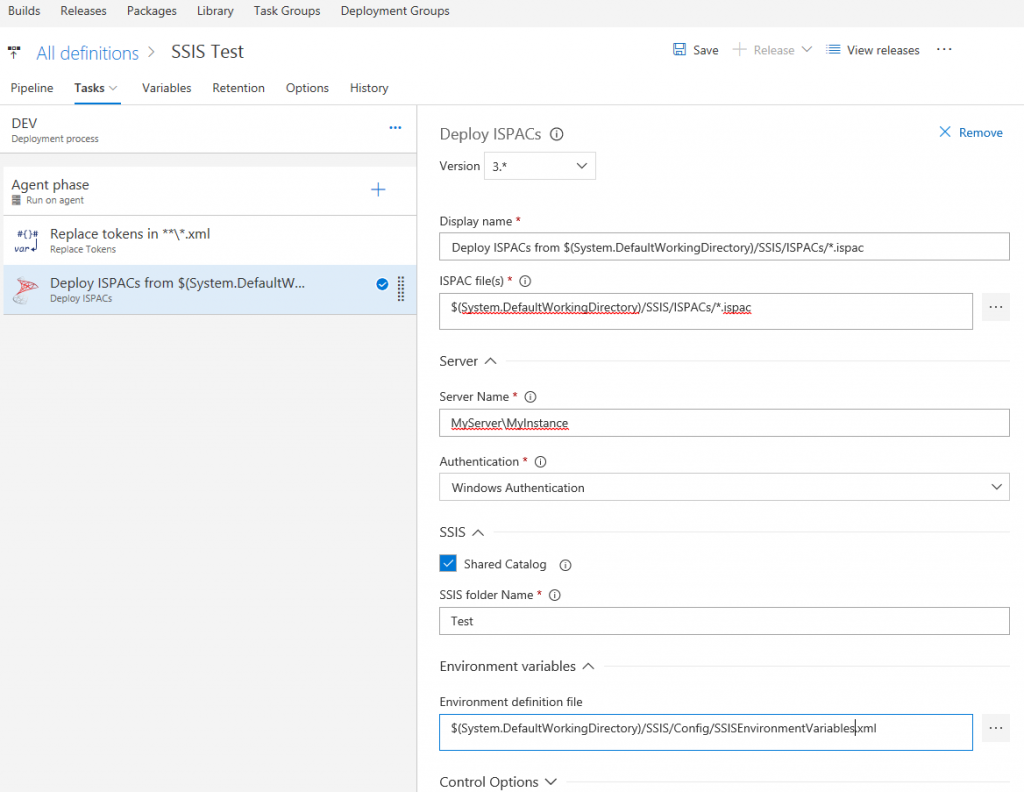The width and height of the screenshot is (1024, 792).
Task: Open the Version dropdown showing 3.*
Action: [540, 165]
